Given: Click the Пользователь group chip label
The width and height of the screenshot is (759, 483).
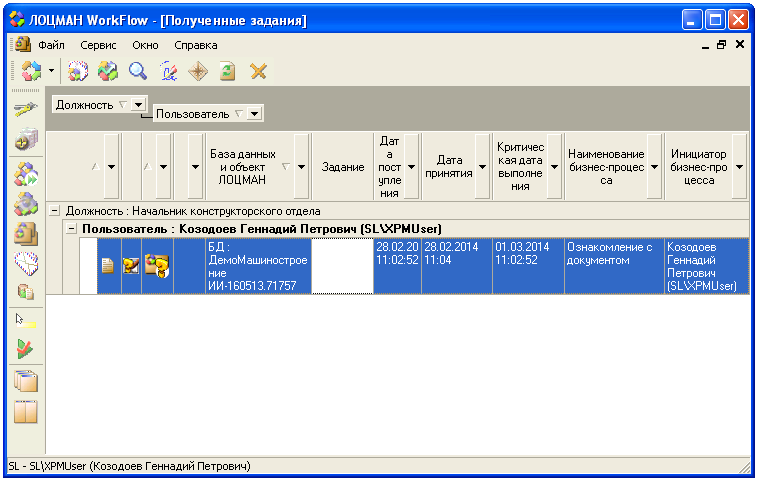Looking at the screenshot, I should (x=193, y=114).
